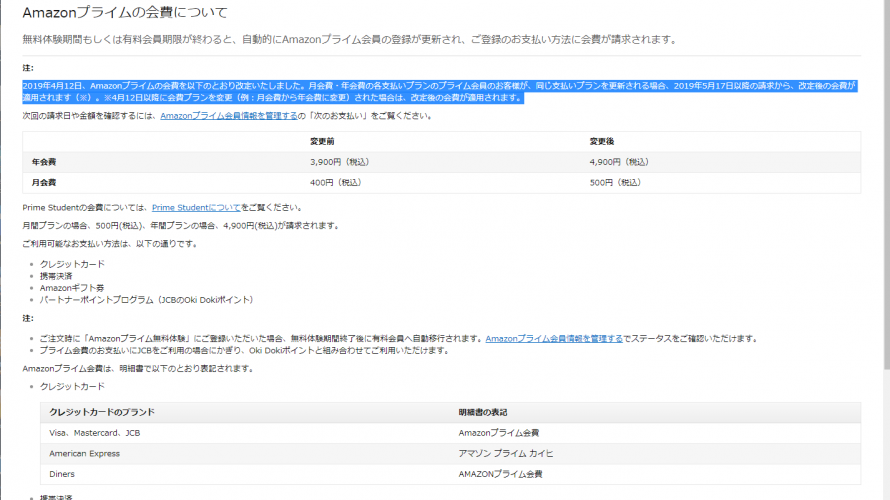The image size is (890, 500).
Task: Click the 'AMAZONプライム会費' cell in Diners row
Action: [x=501, y=474]
